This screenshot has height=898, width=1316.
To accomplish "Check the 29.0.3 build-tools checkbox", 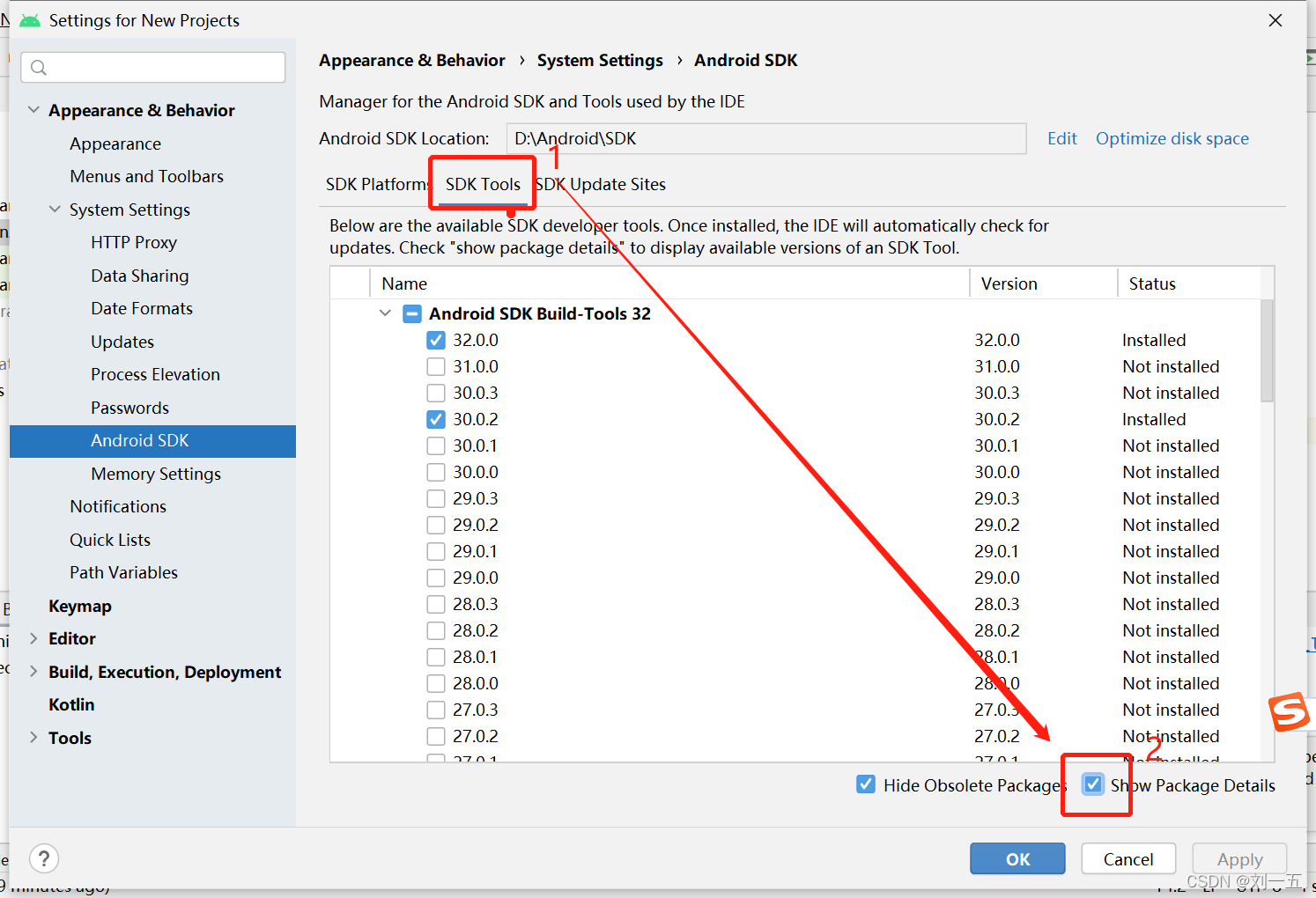I will [436, 498].
